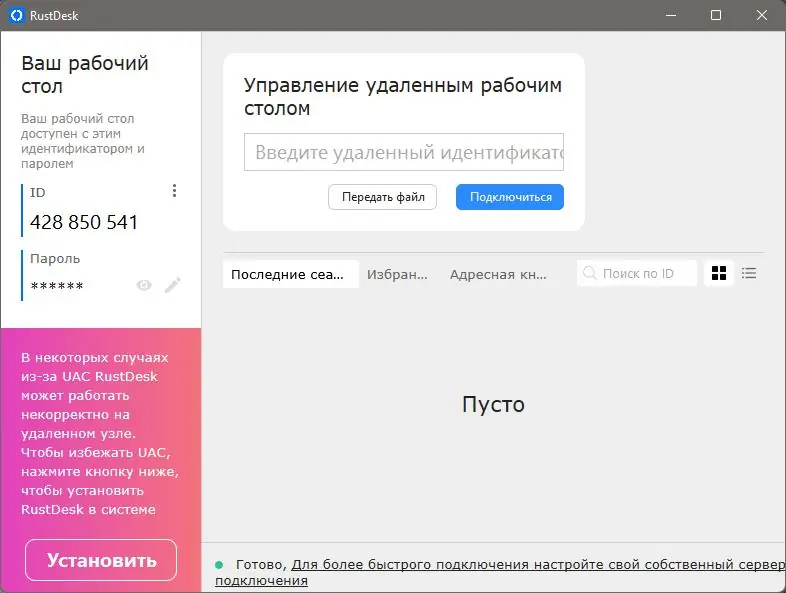This screenshot has height=593, width=786.
Task: Follow the link about setting up own server
Action: [x=501, y=572]
